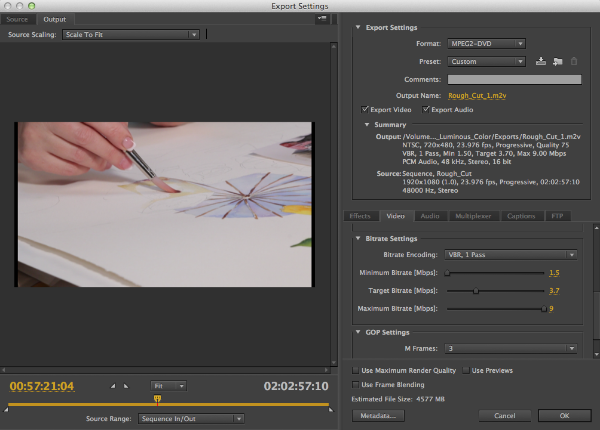Click the Minimum Bitrate slider handle

coord(447,273)
